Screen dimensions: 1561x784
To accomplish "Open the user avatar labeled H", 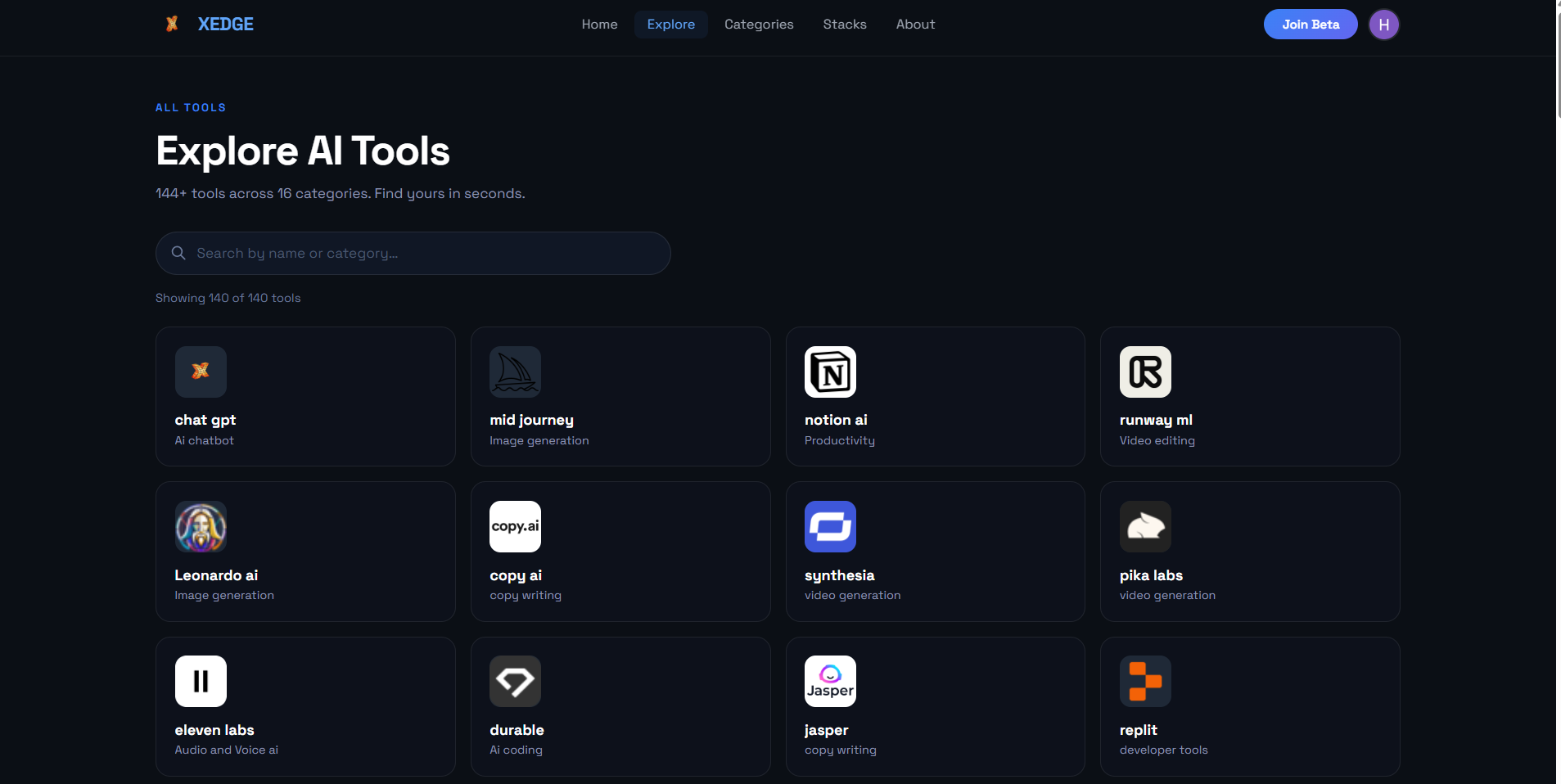I will pyautogui.click(x=1384, y=25).
